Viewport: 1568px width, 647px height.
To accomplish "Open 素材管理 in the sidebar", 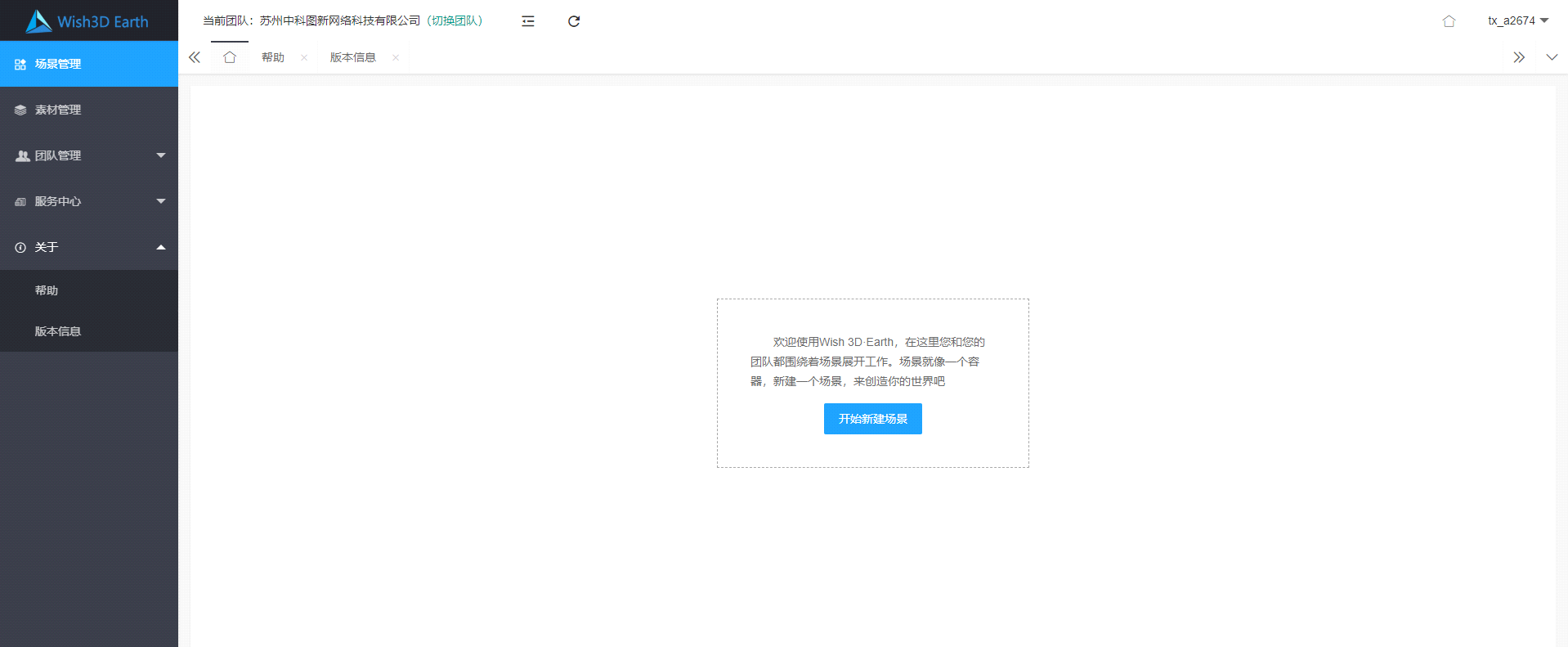I will [x=57, y=110].
